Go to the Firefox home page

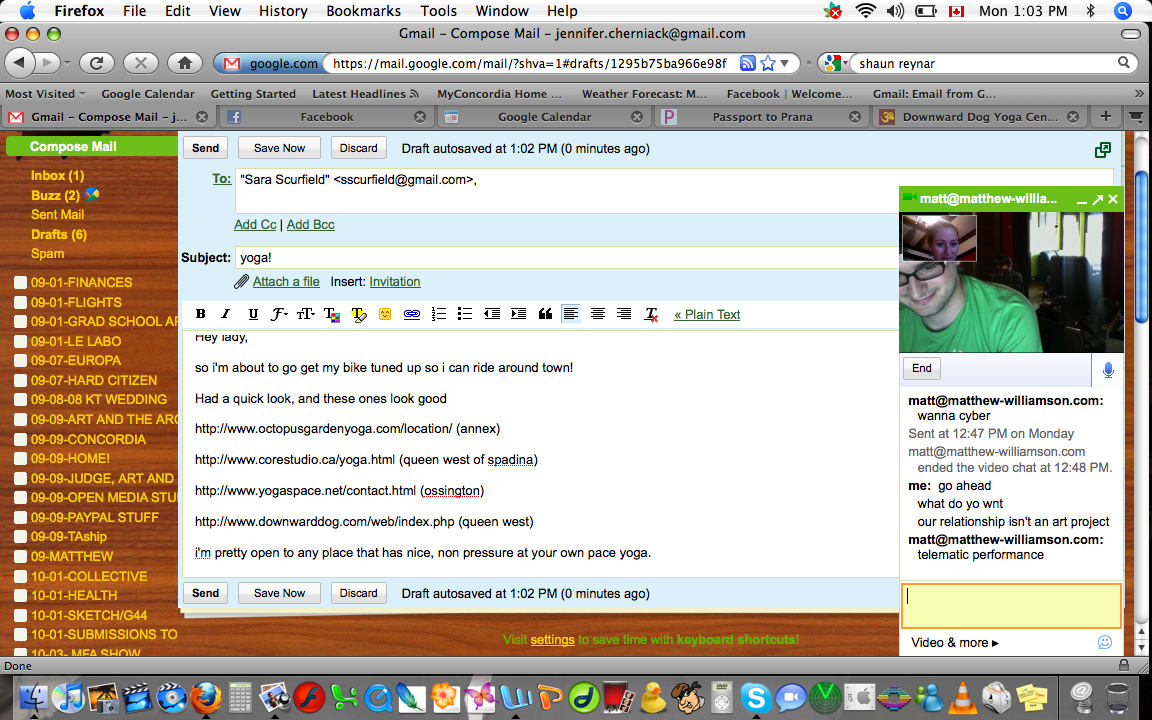click(184, 63)
